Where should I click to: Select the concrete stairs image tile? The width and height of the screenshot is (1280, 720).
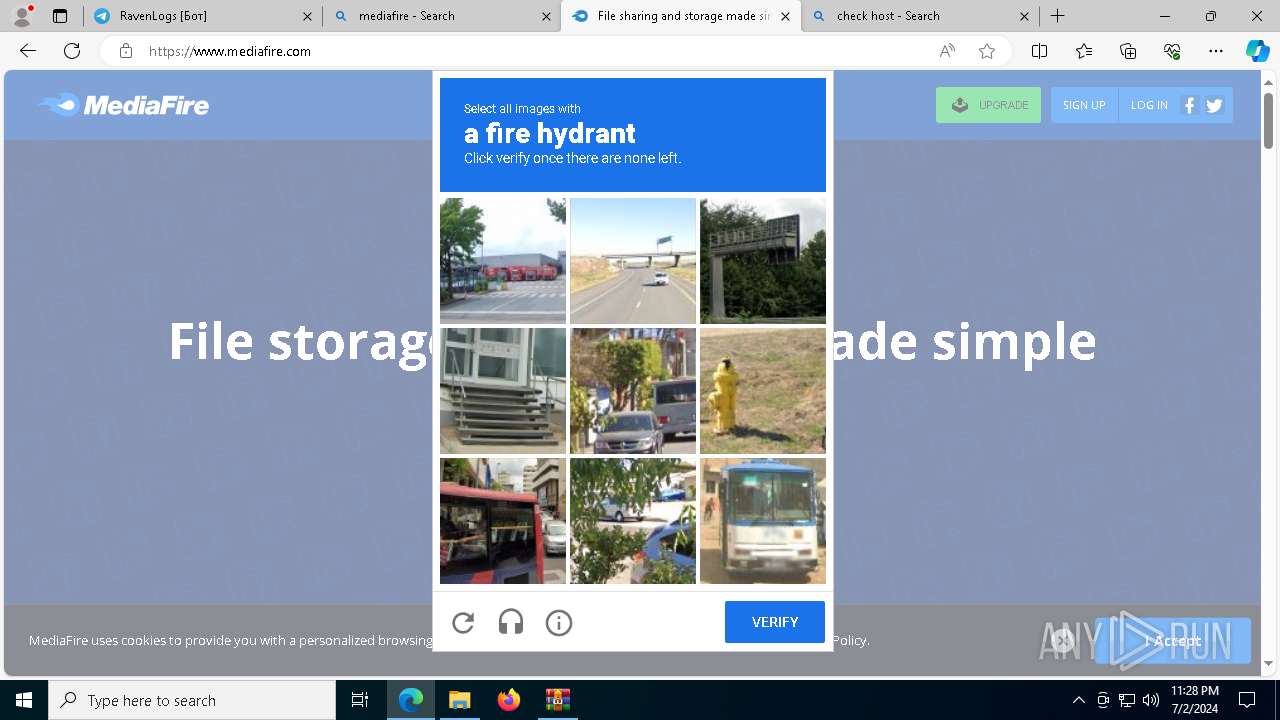coord(503,391)
